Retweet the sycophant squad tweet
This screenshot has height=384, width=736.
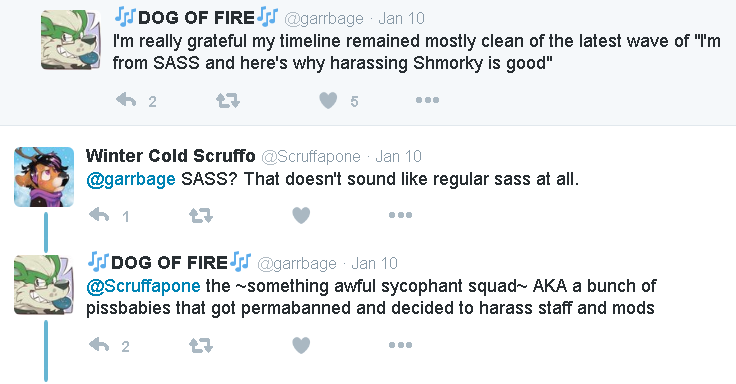(201, 346)
